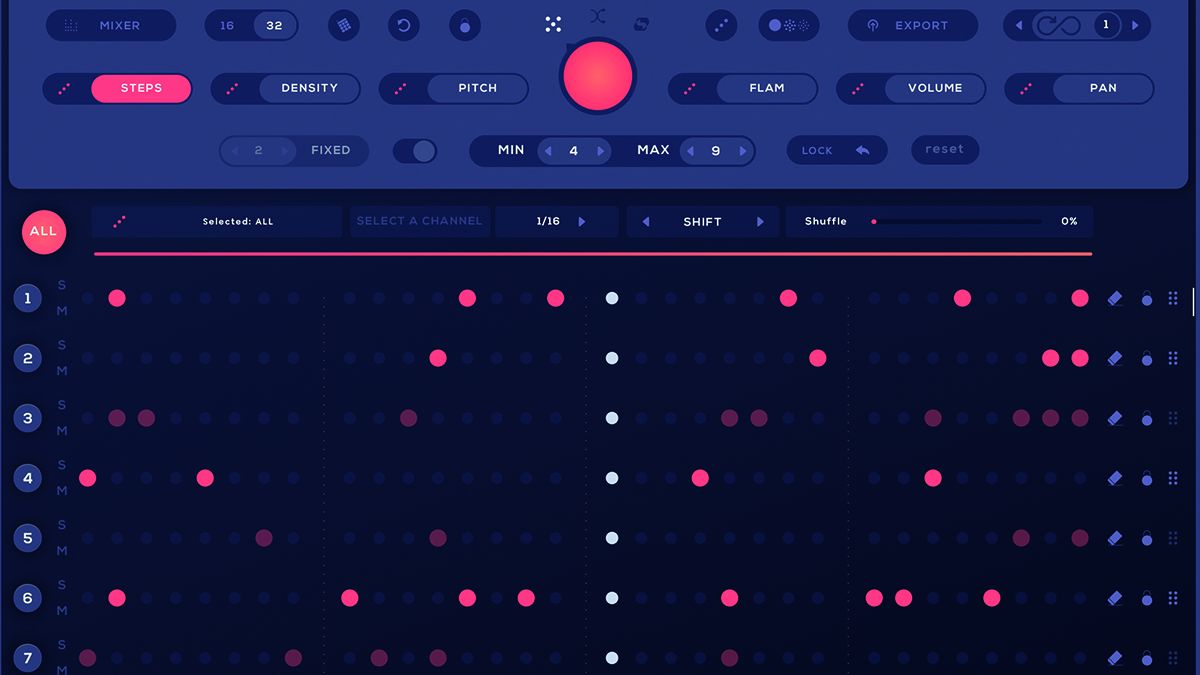Mute channel 6 with its M button
The height and width of the screenshot is (675, 1200).
62,611
